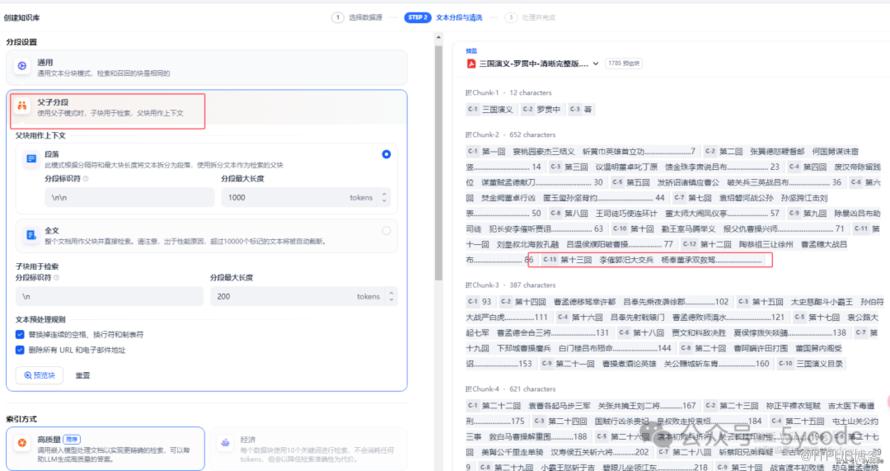Select the 经济 index method card
This screenshot has height=471, width=890.
pos(310,448)
